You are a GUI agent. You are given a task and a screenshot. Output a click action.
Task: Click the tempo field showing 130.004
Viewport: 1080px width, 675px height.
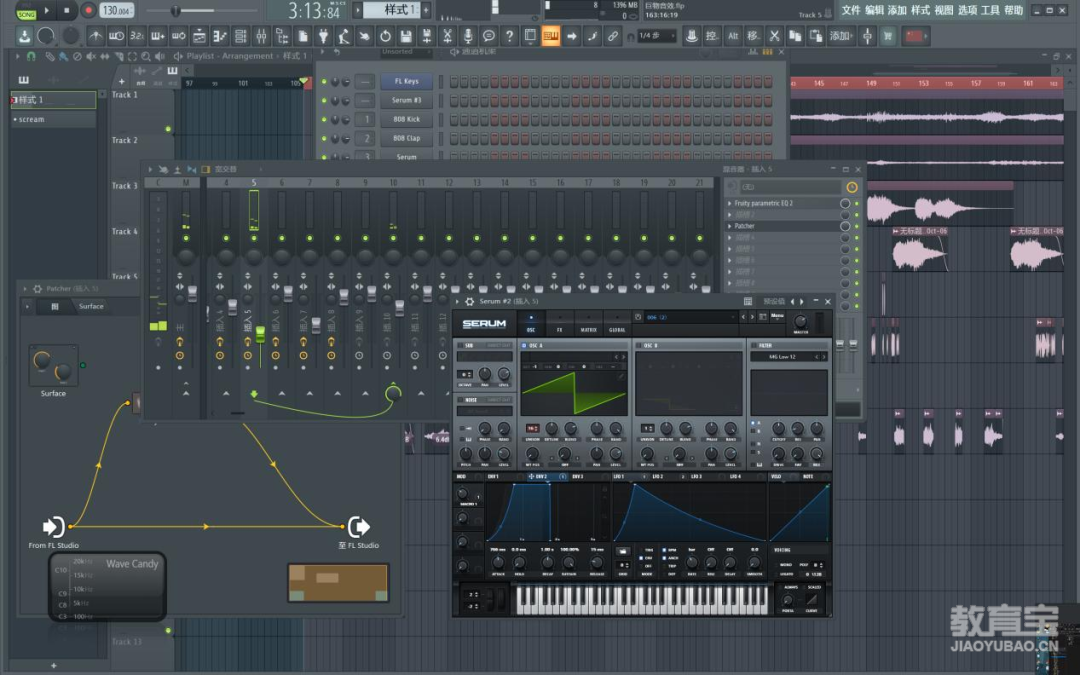[117, 10]
